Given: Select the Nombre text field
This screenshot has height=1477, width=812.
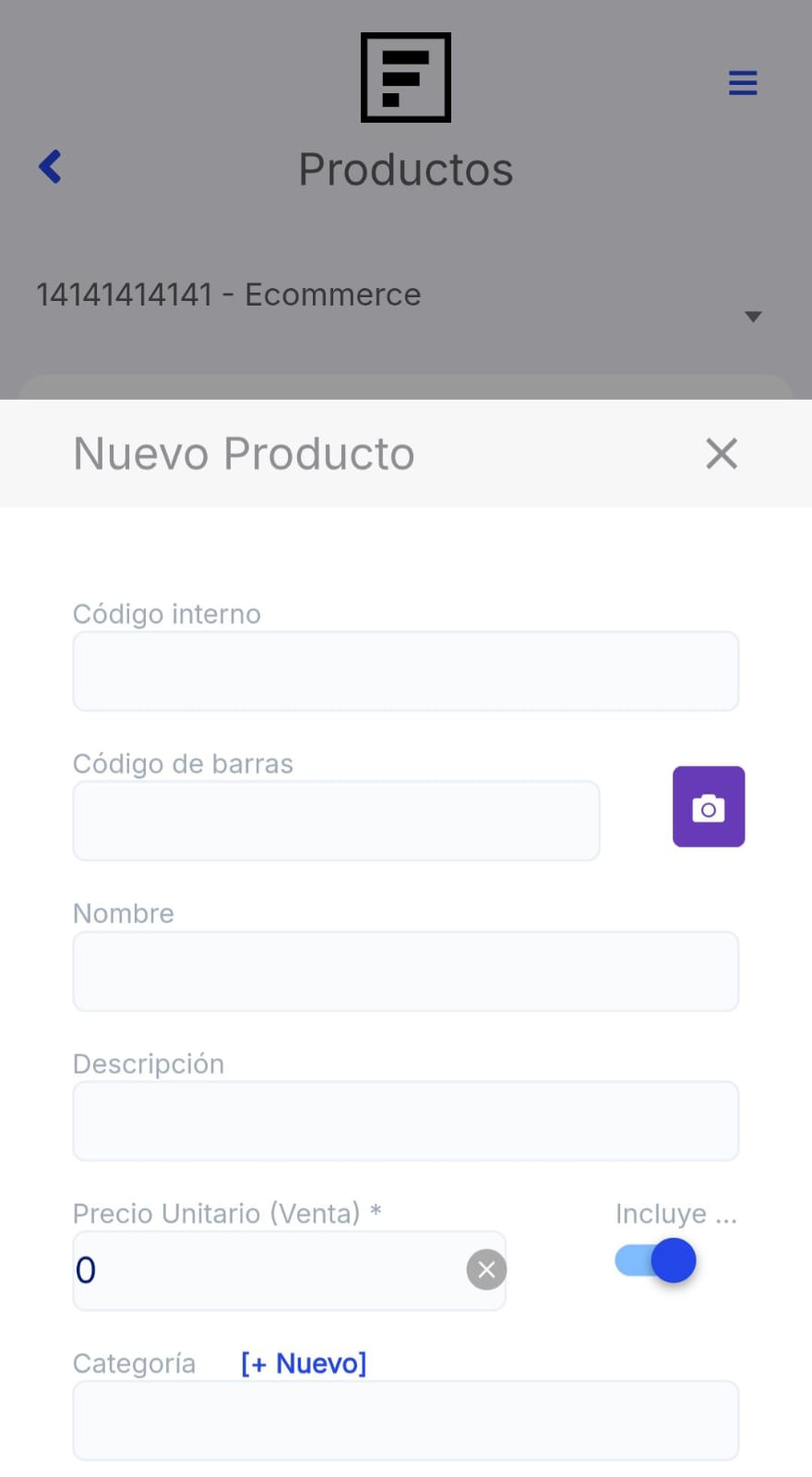Looking at the screenshot, I should [406, 971].
